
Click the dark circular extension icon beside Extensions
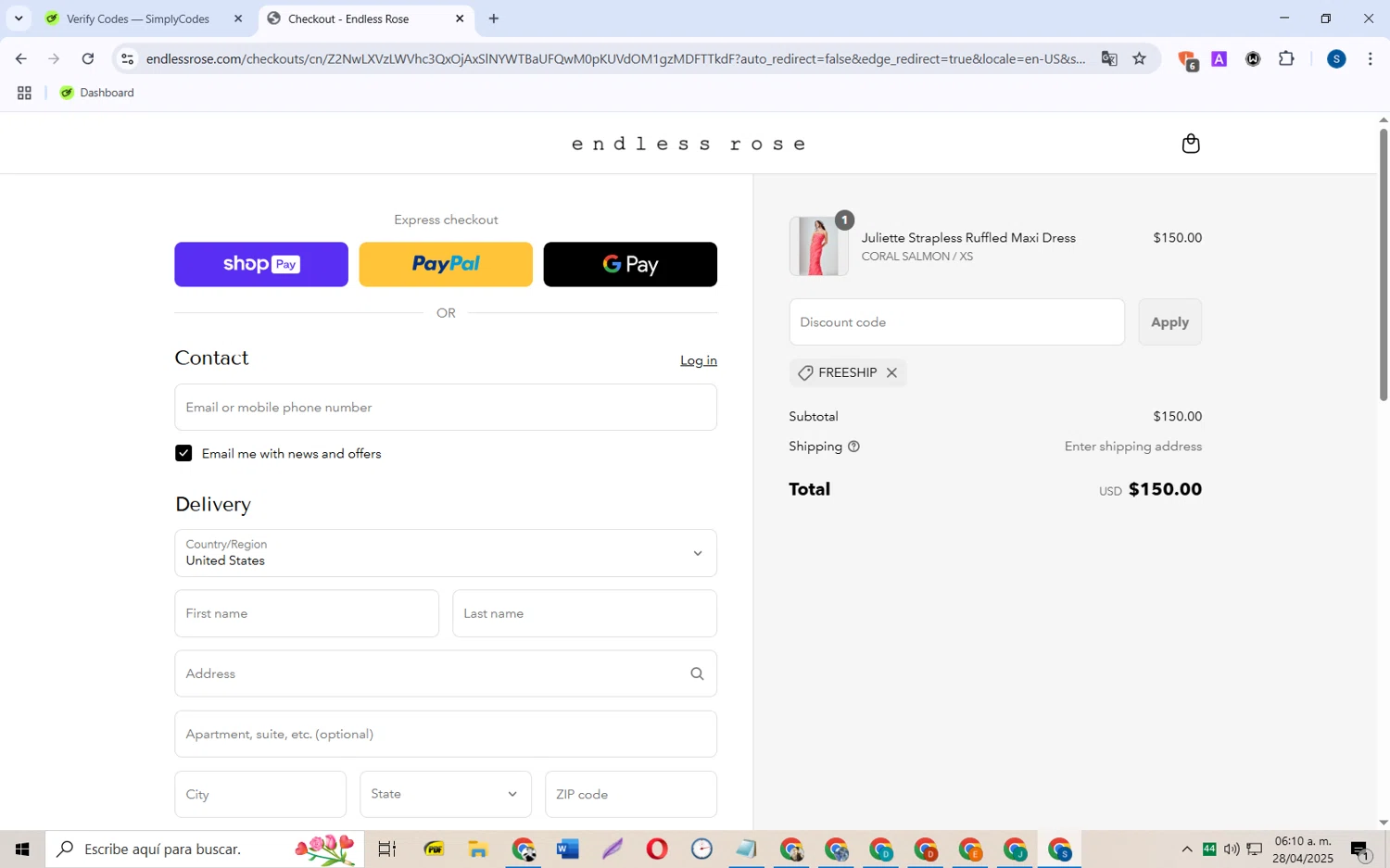point(1253,58)
